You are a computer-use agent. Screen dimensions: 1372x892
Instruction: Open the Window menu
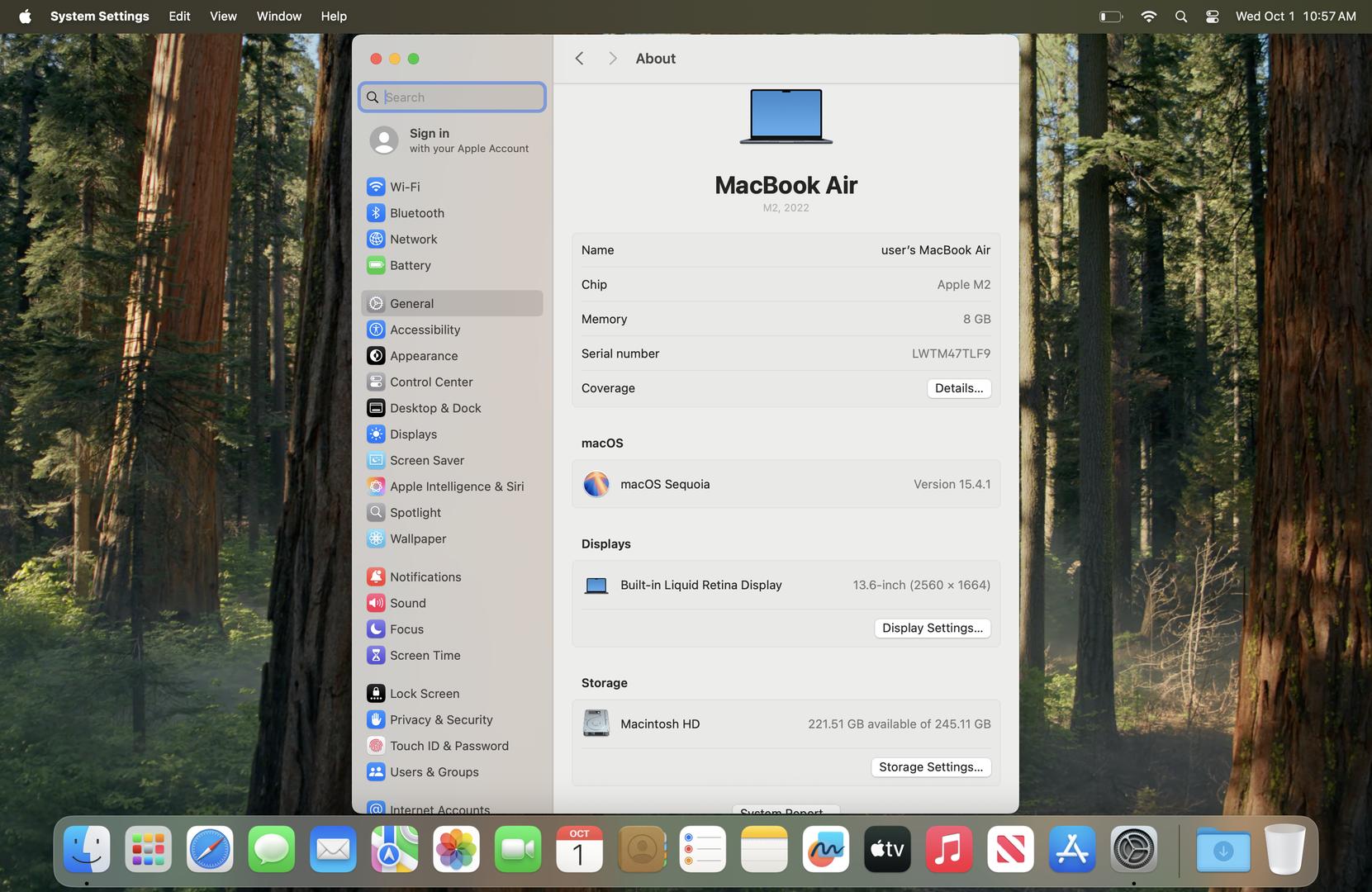pos(278,17)
